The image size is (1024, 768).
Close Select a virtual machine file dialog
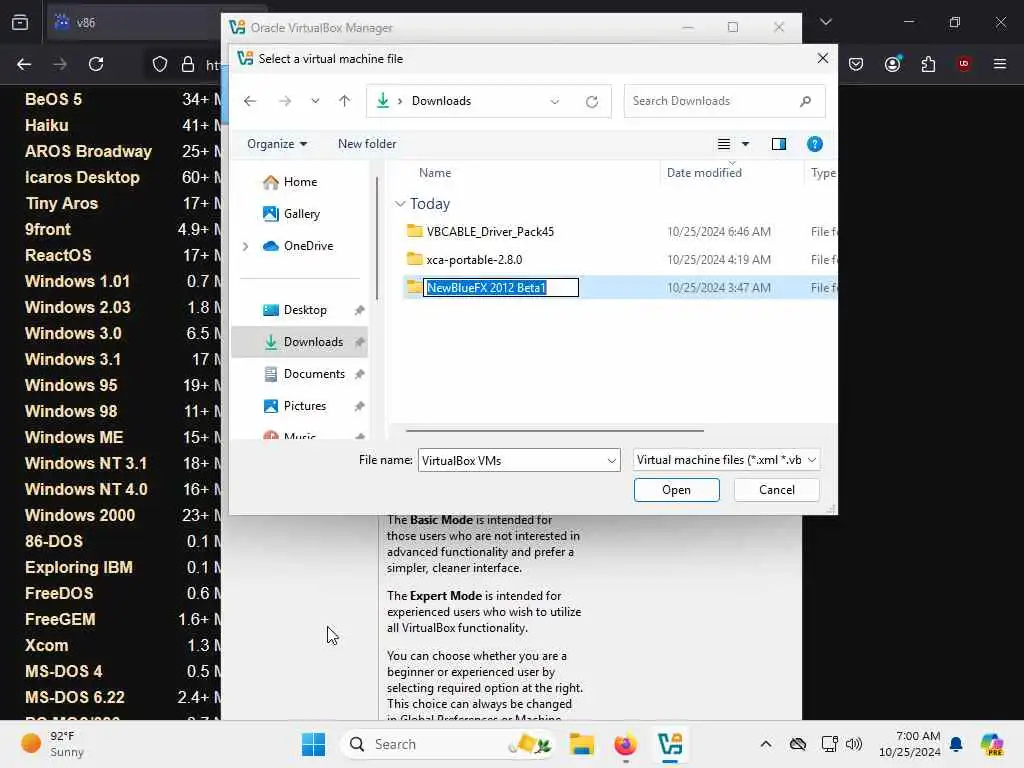click(x=823, y=58)
